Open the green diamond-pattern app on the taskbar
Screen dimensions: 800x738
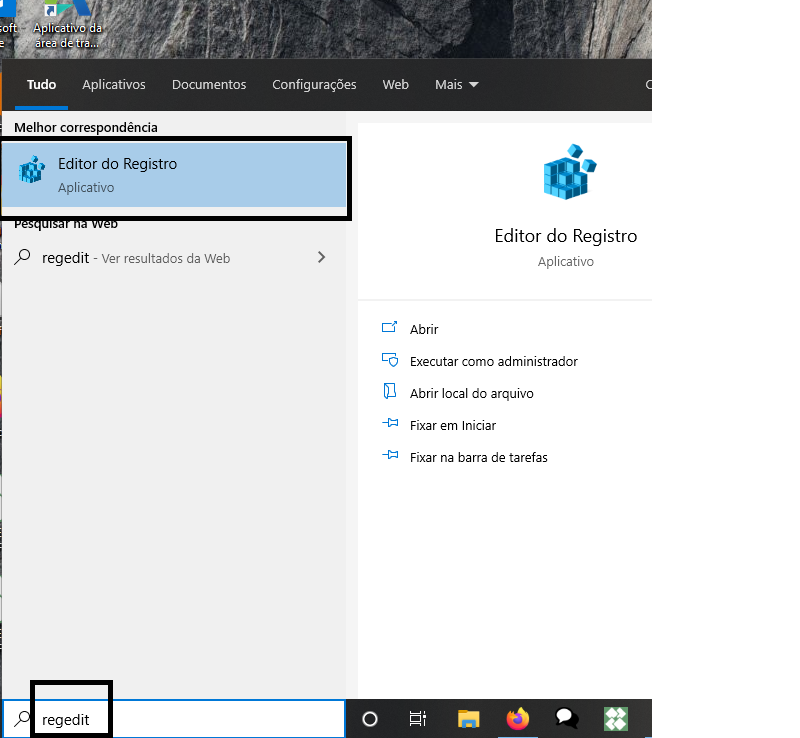pos(616,718)
